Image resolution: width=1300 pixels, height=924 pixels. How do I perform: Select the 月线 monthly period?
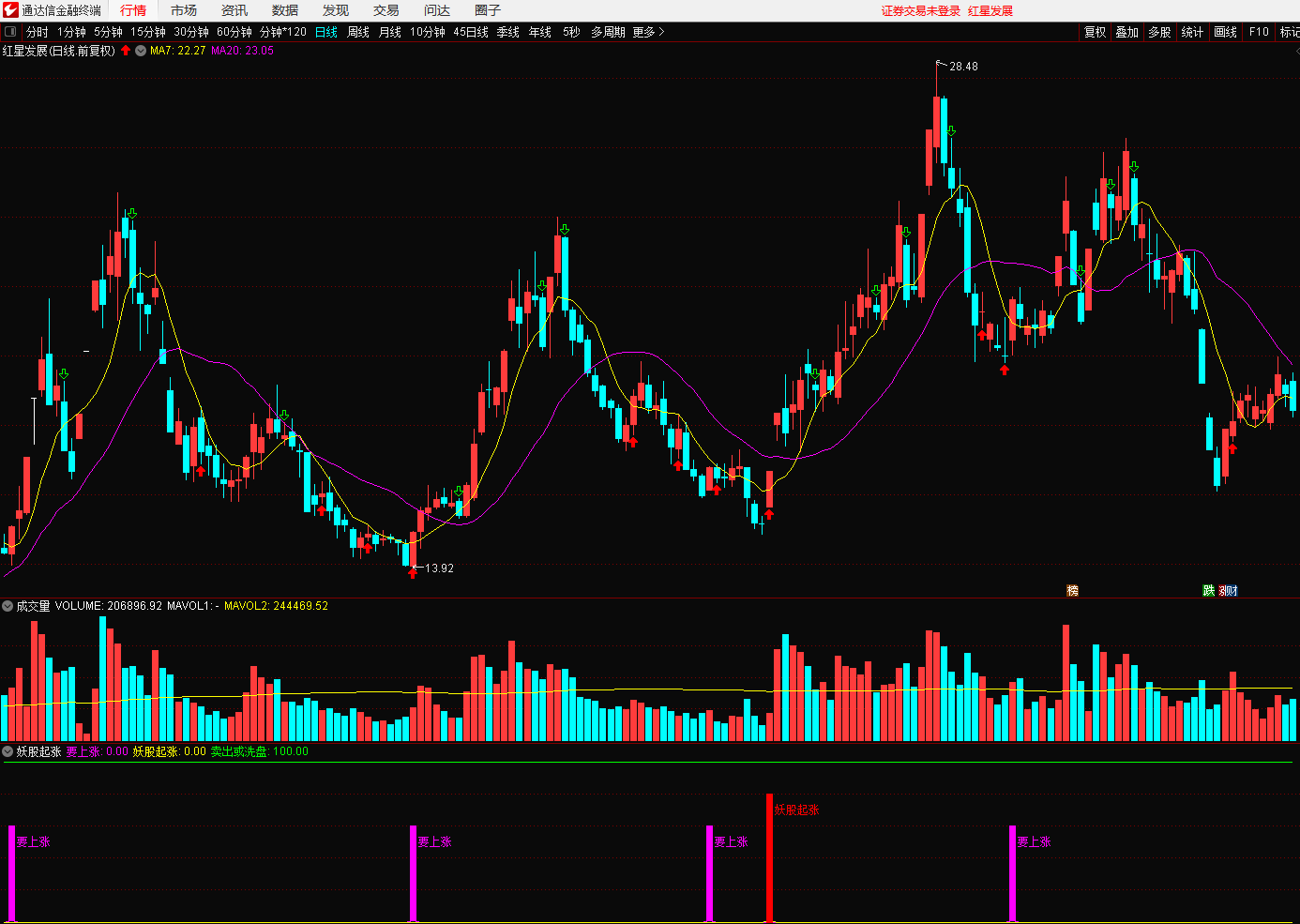[390, 32]
